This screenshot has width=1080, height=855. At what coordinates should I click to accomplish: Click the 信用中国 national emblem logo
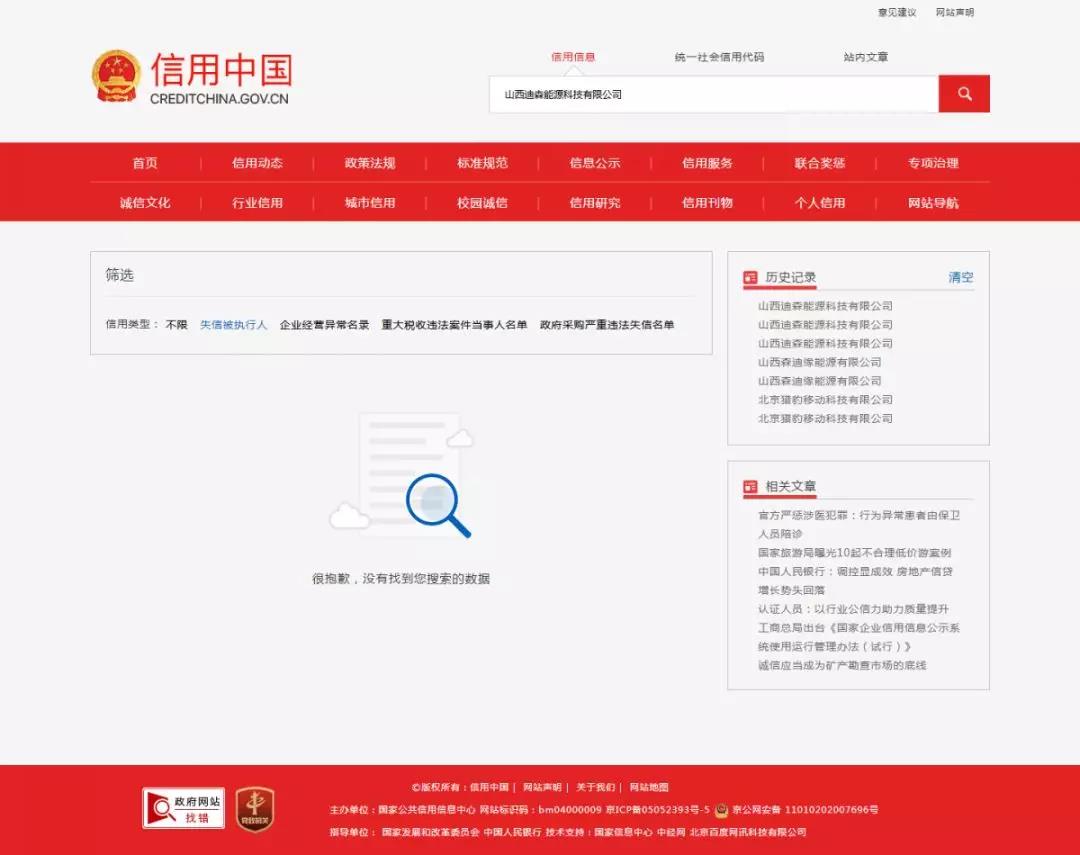(x=116, y=75)
